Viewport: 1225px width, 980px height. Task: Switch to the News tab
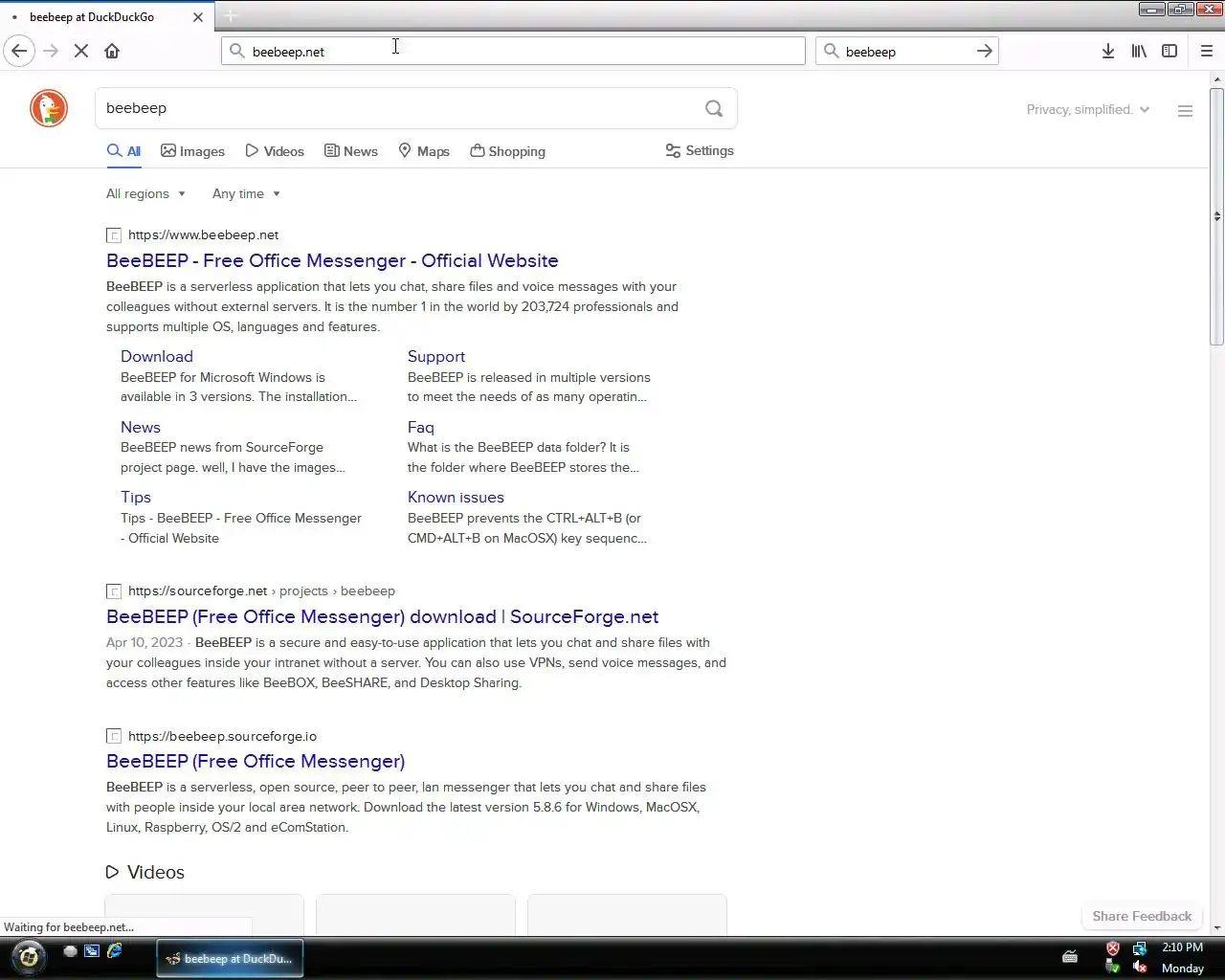(351, 151)
